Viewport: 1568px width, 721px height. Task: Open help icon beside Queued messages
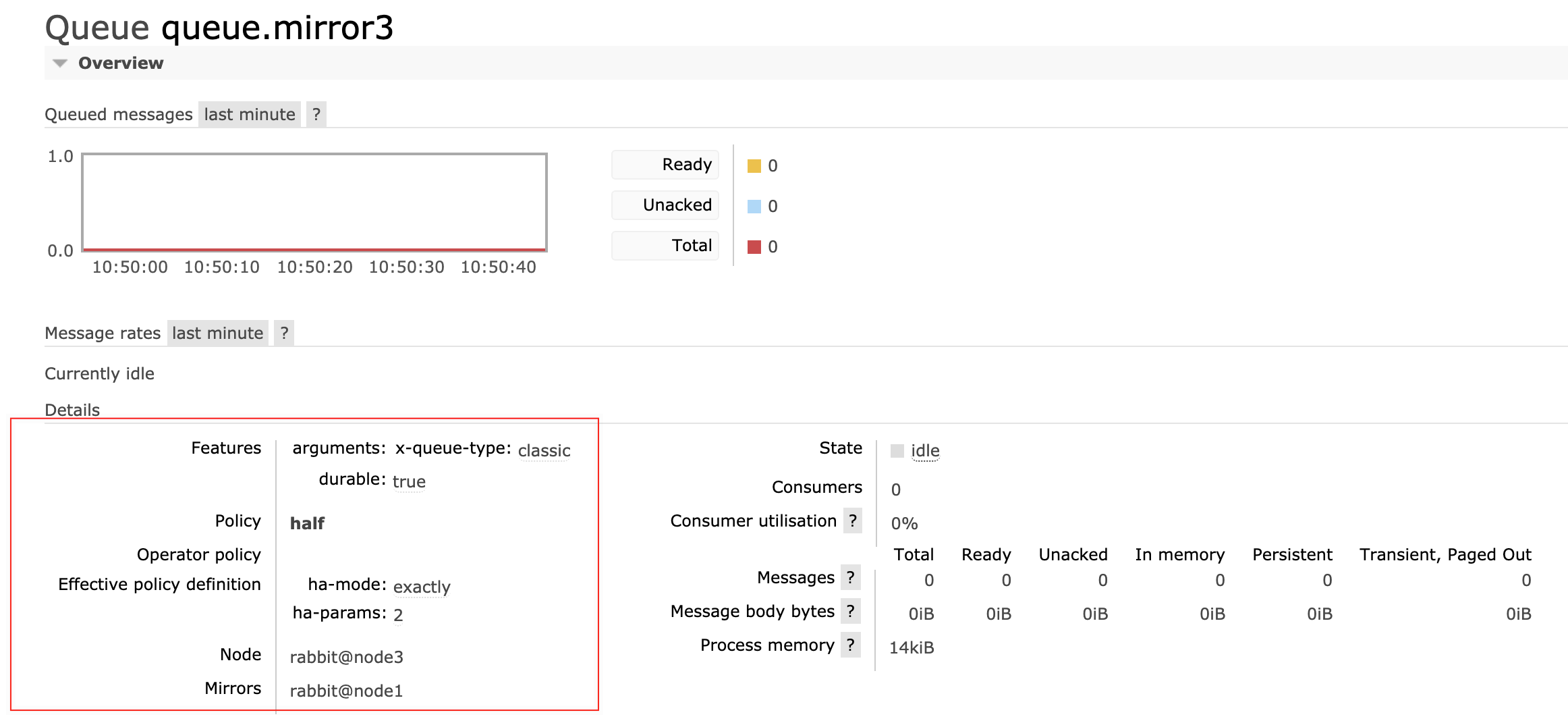(316, 114)
